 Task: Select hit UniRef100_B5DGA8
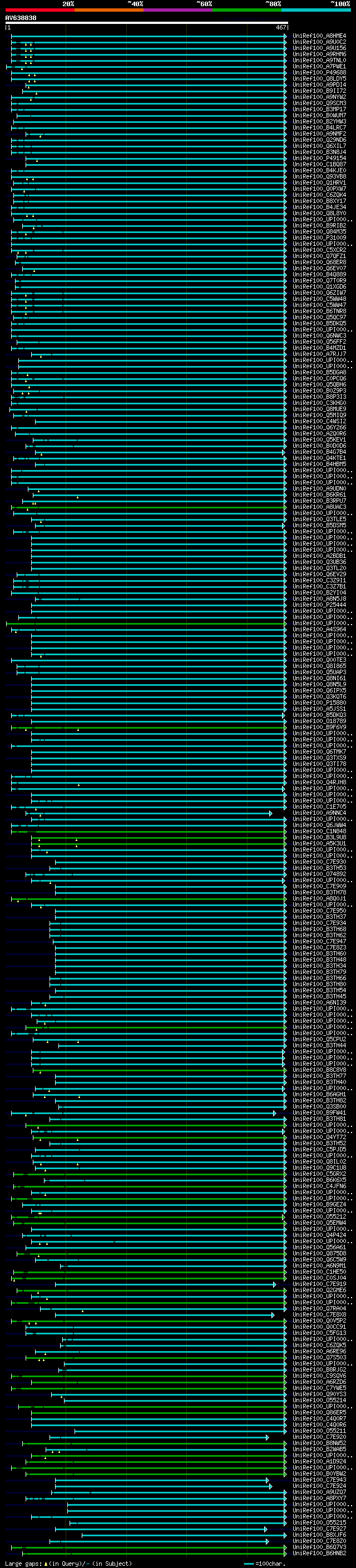319,372
